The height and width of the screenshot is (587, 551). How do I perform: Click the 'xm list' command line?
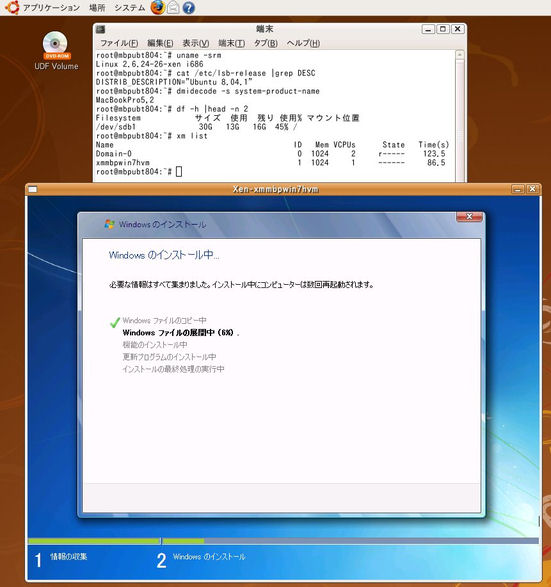(x=152, y=136)
